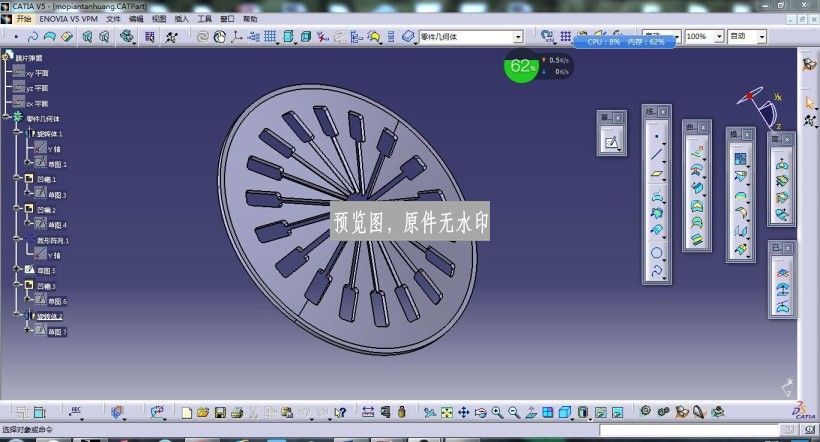Image resolution: width=820 pixels, height=442 pixels.
Task: Click the Select arrow icon on right edge
Action: 810,103
